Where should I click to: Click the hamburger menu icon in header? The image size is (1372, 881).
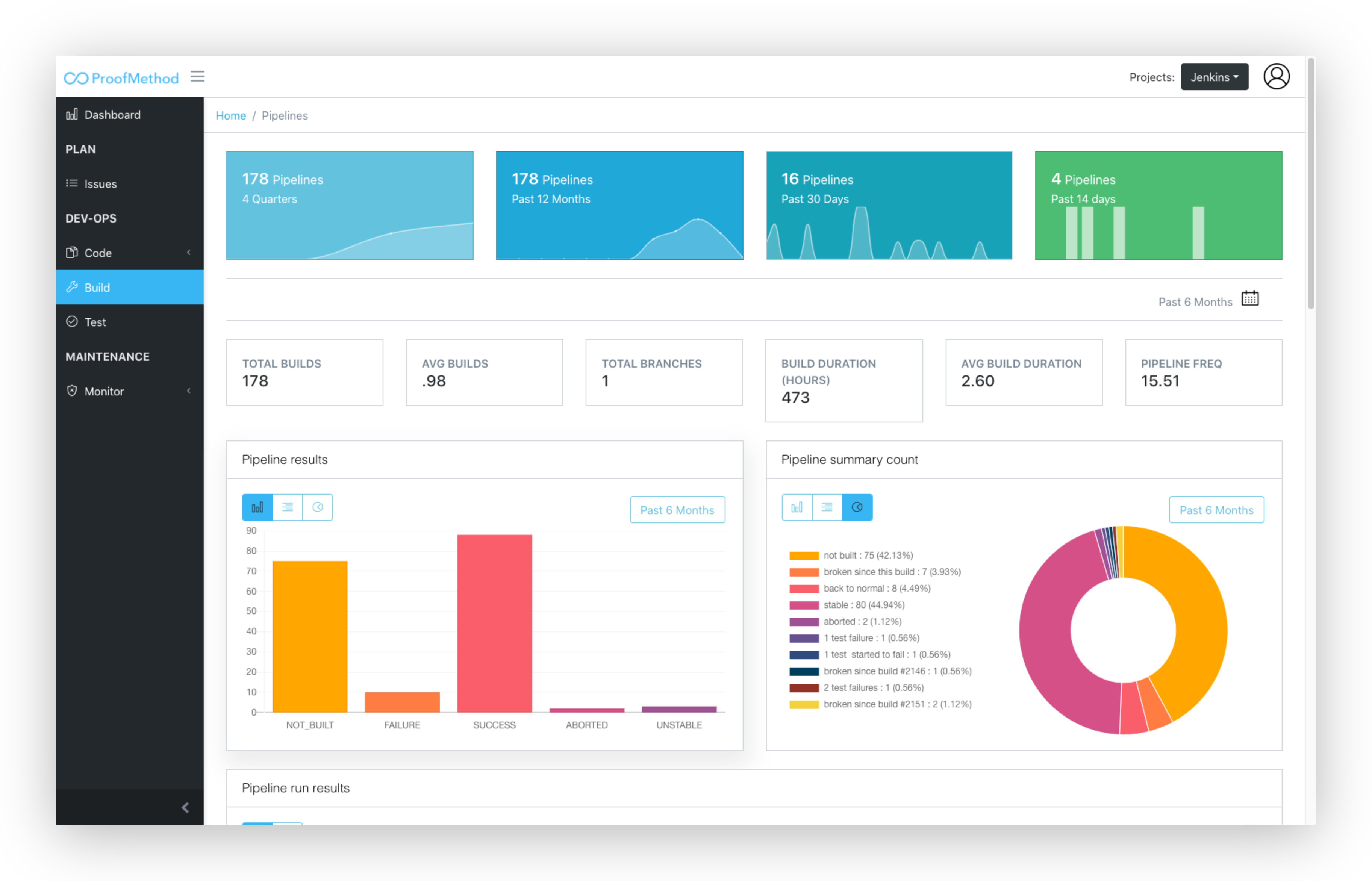coord(197,77)
